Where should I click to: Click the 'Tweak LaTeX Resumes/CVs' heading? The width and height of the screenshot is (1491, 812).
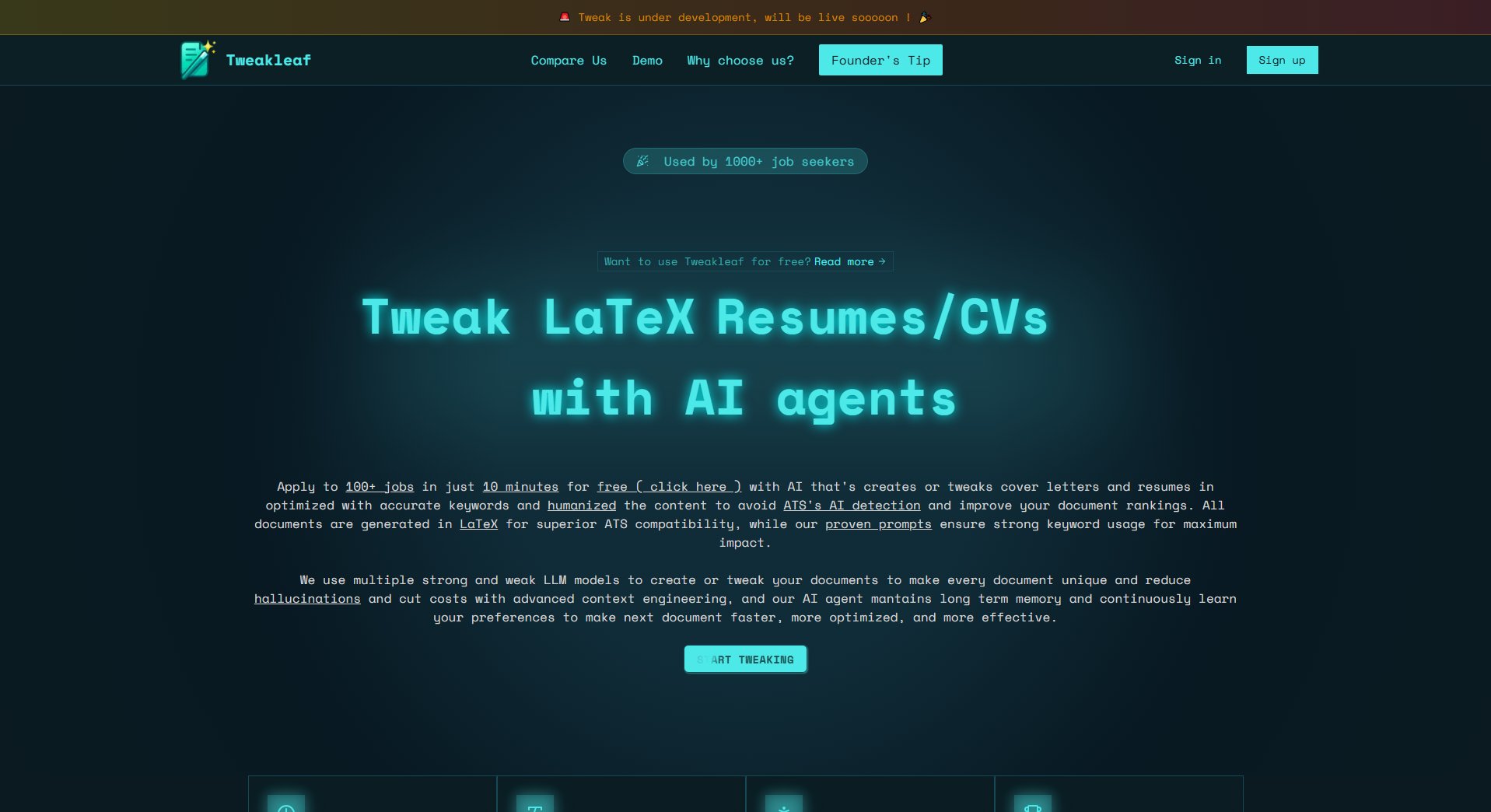click(x=705, y=317)
